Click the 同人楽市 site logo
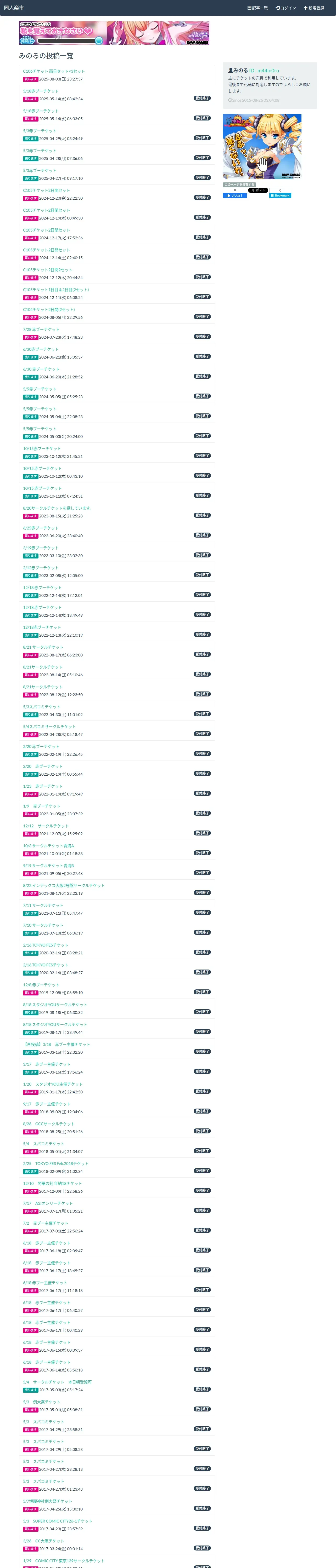The width and height of the screenshot is (336, 1568). (14, 8)
